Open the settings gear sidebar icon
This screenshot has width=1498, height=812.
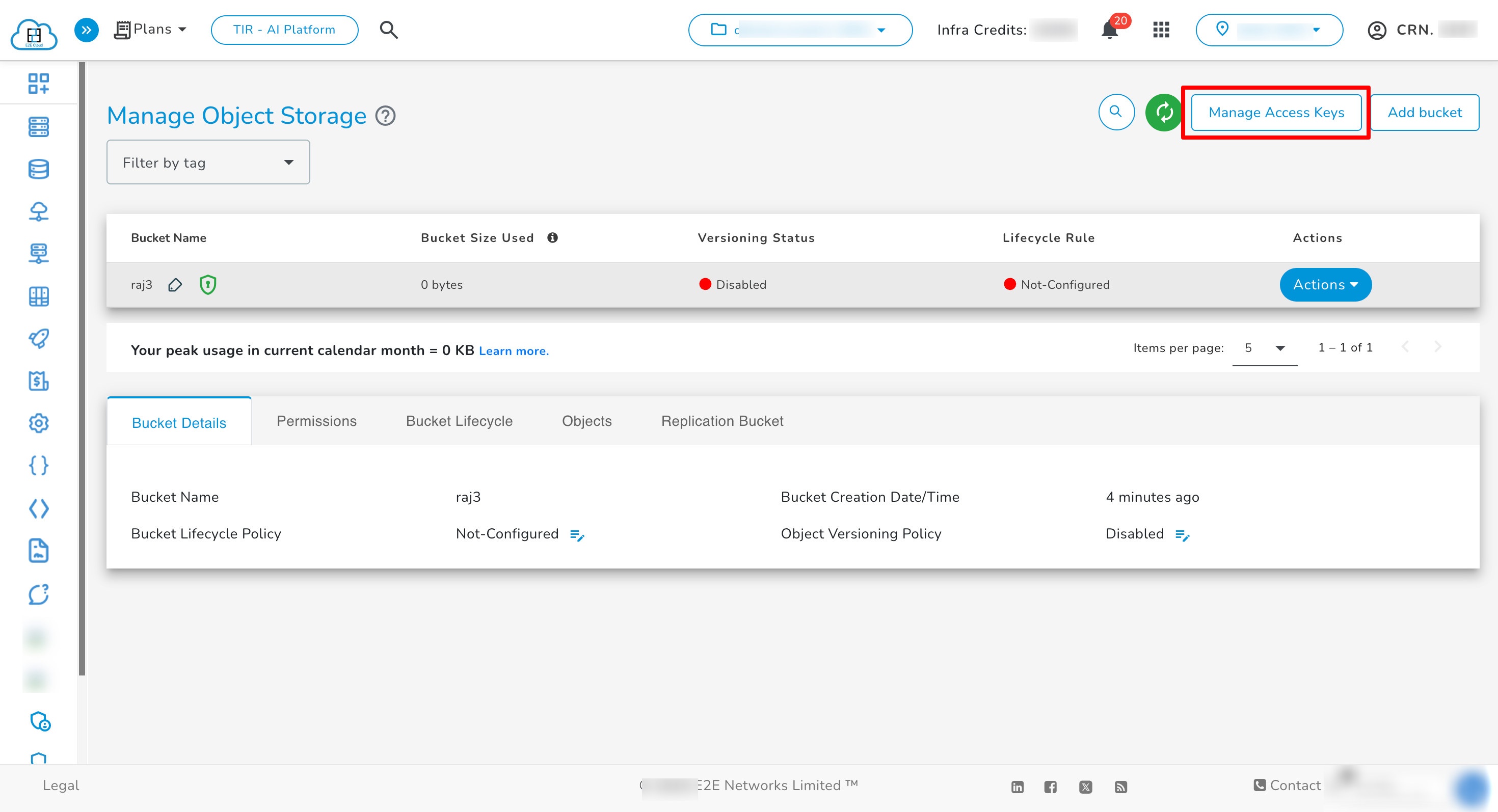pyautogui.click(x=38, y=423)
